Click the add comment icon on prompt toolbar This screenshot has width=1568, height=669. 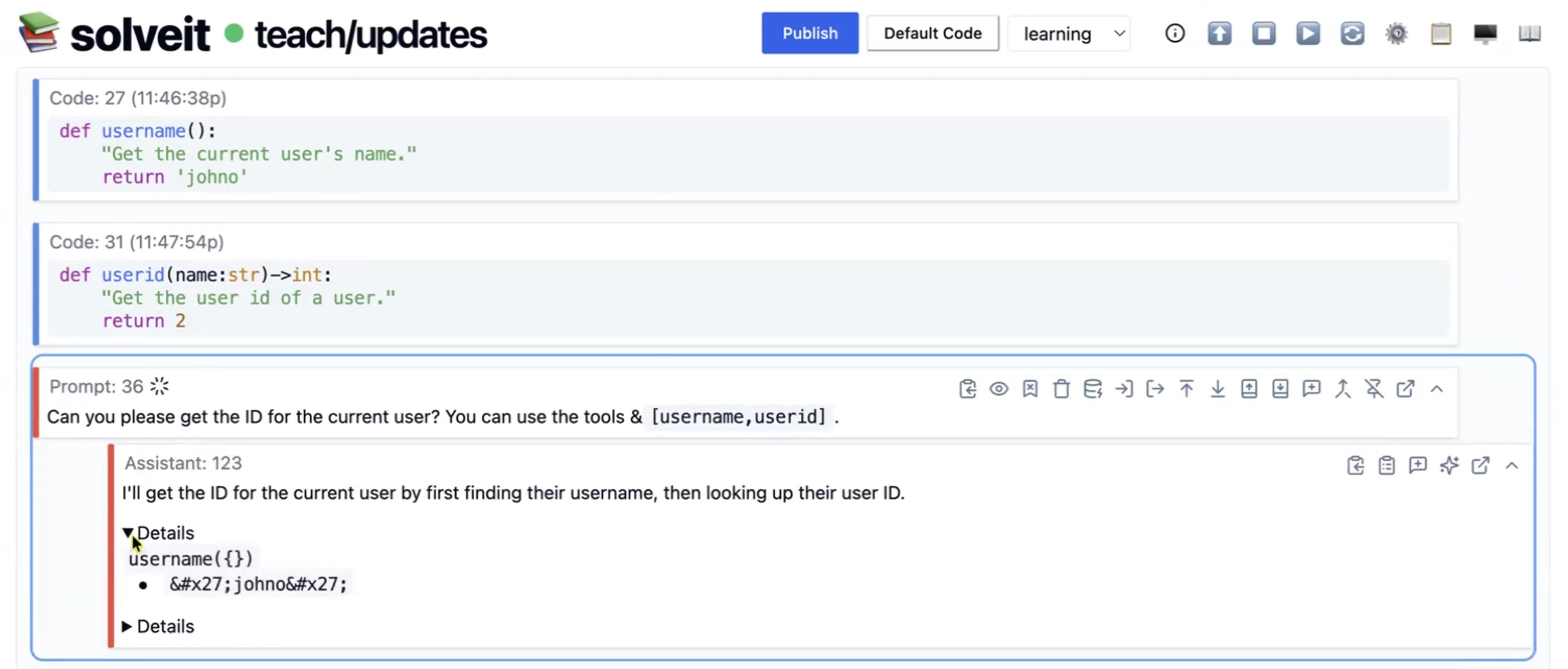tap(1311, 389)
